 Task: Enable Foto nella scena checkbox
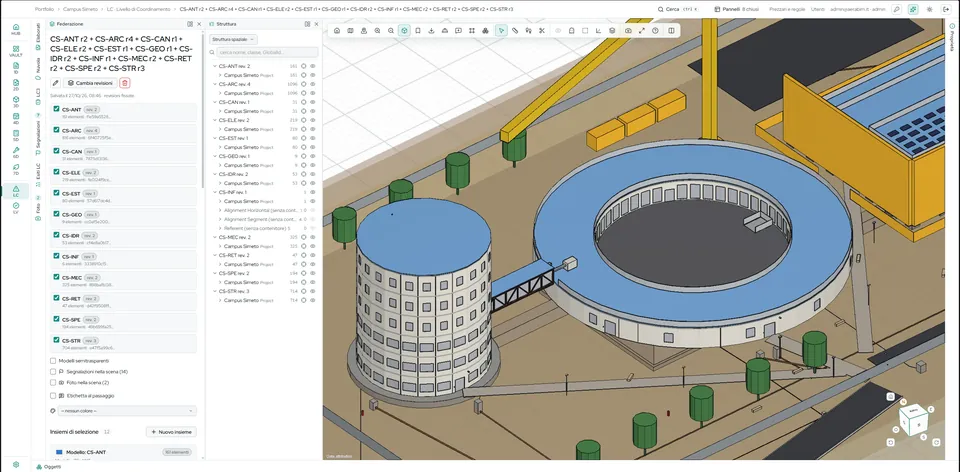click(53, 382)
